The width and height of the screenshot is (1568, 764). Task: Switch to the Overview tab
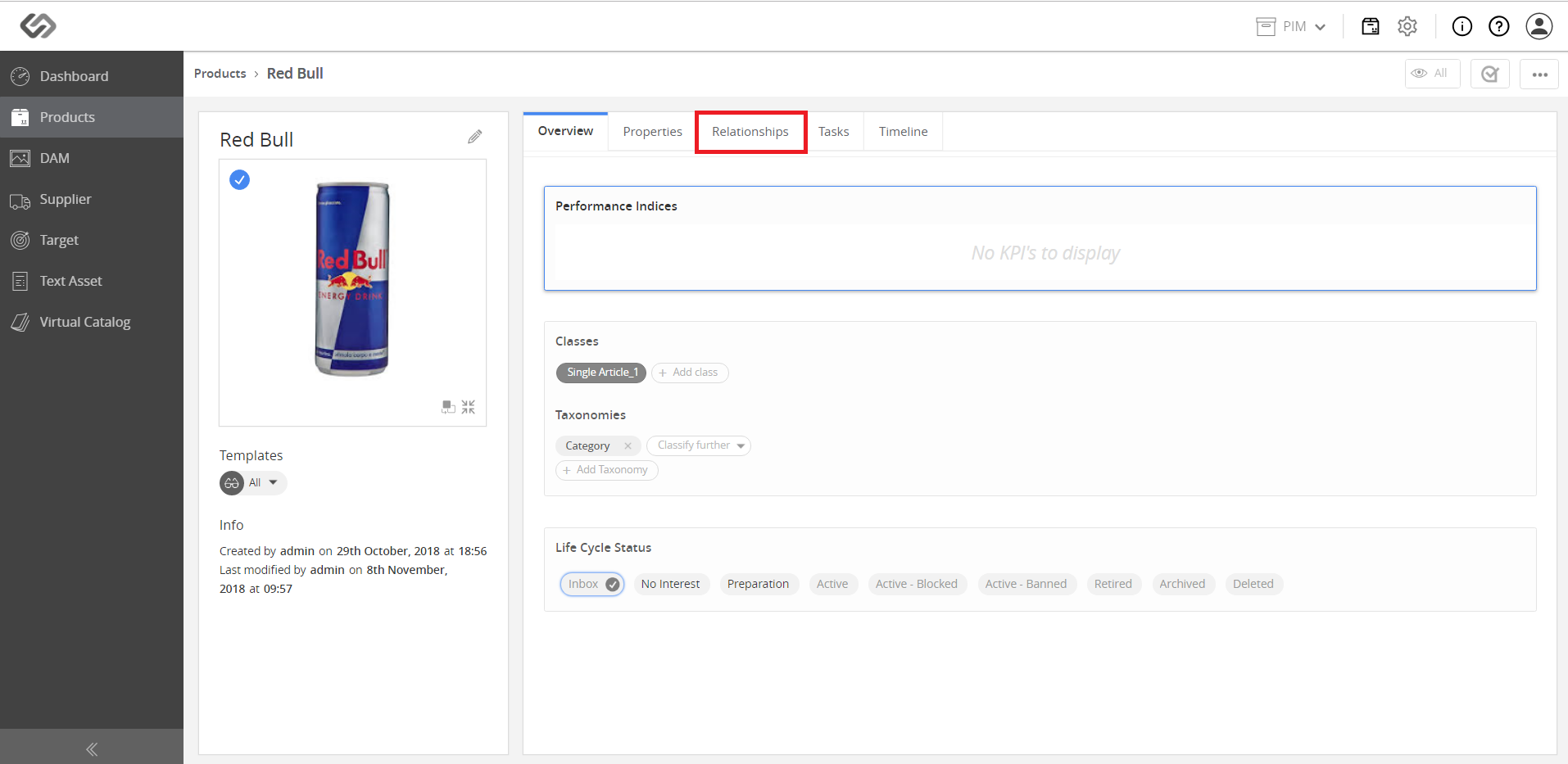(565, 131)
